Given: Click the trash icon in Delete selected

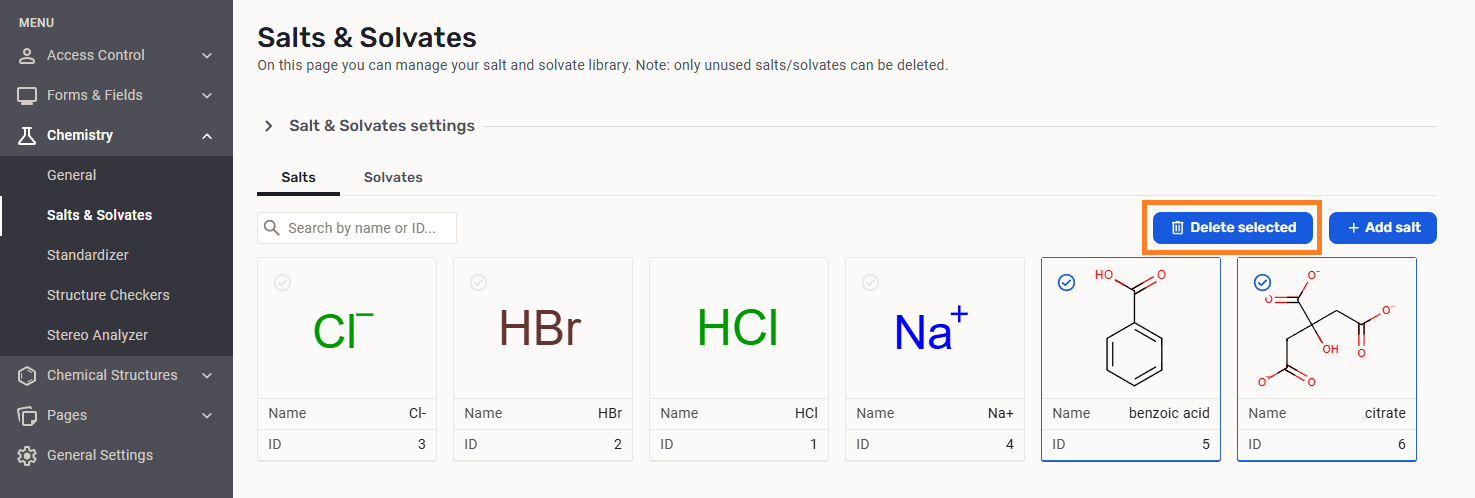Looking at the screenshot, I should [1177, 228].
